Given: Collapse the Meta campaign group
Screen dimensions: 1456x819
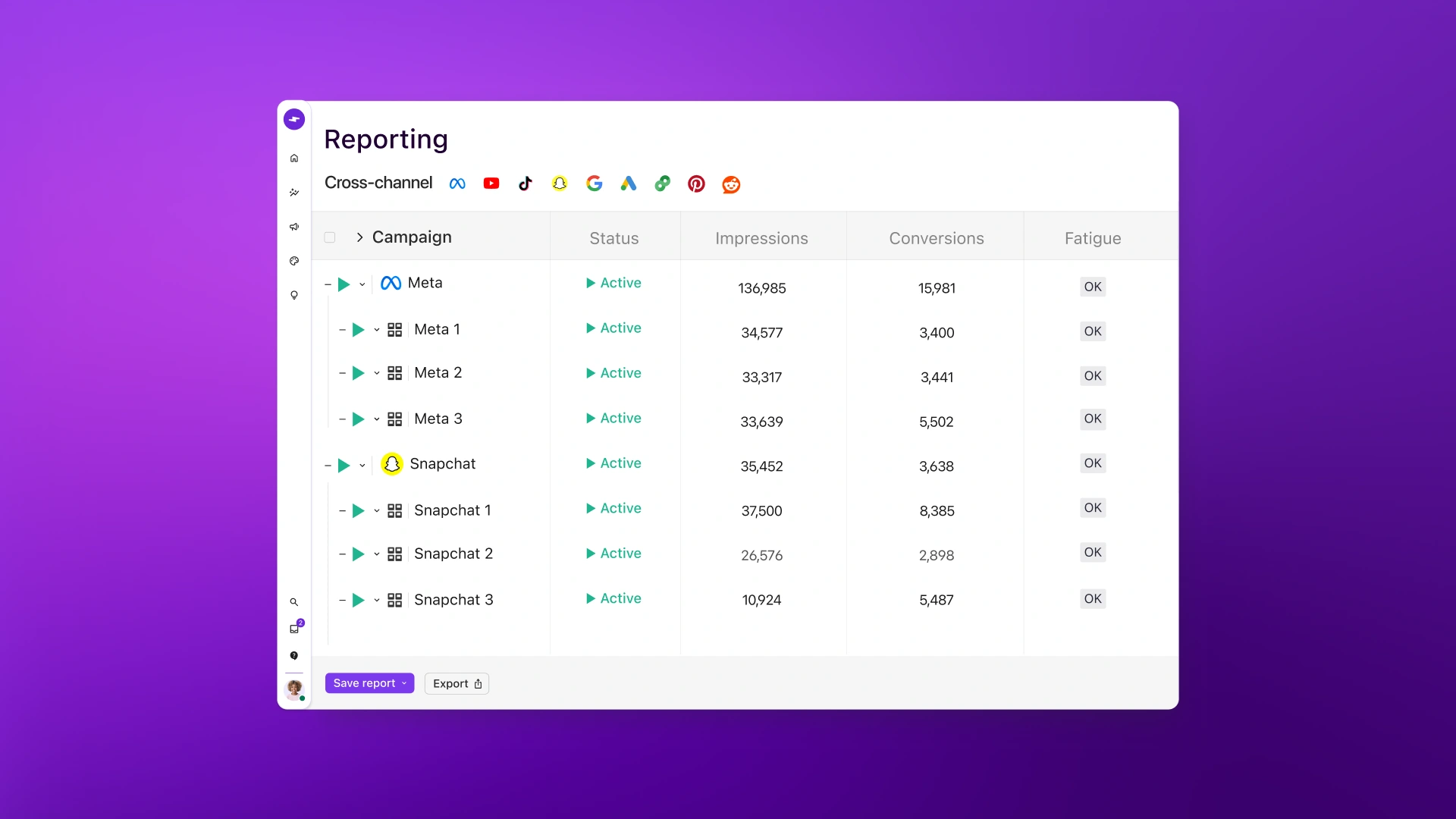Looking at the screenshot, I should point(328,284).
